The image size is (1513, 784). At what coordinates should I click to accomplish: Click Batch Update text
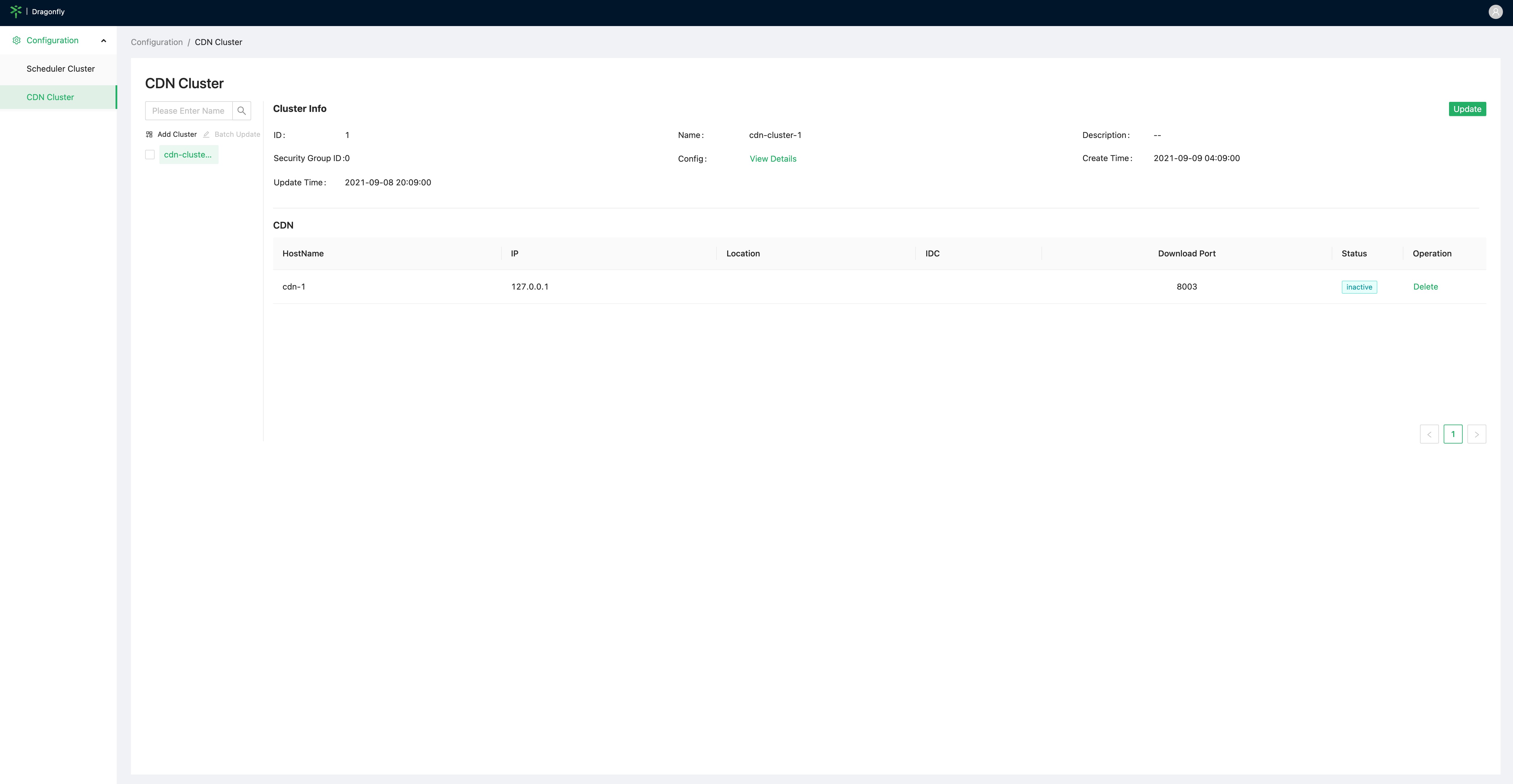click(x=237, y=134)
